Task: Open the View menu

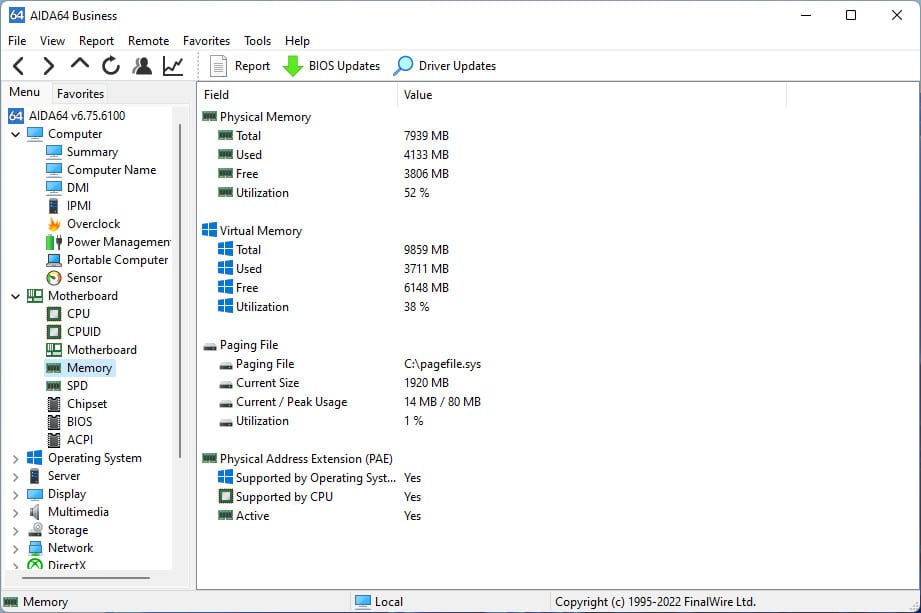Action: (x=52, y=41)
